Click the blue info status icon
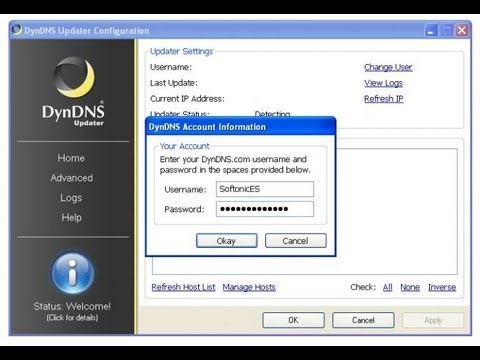 (73, 273)
